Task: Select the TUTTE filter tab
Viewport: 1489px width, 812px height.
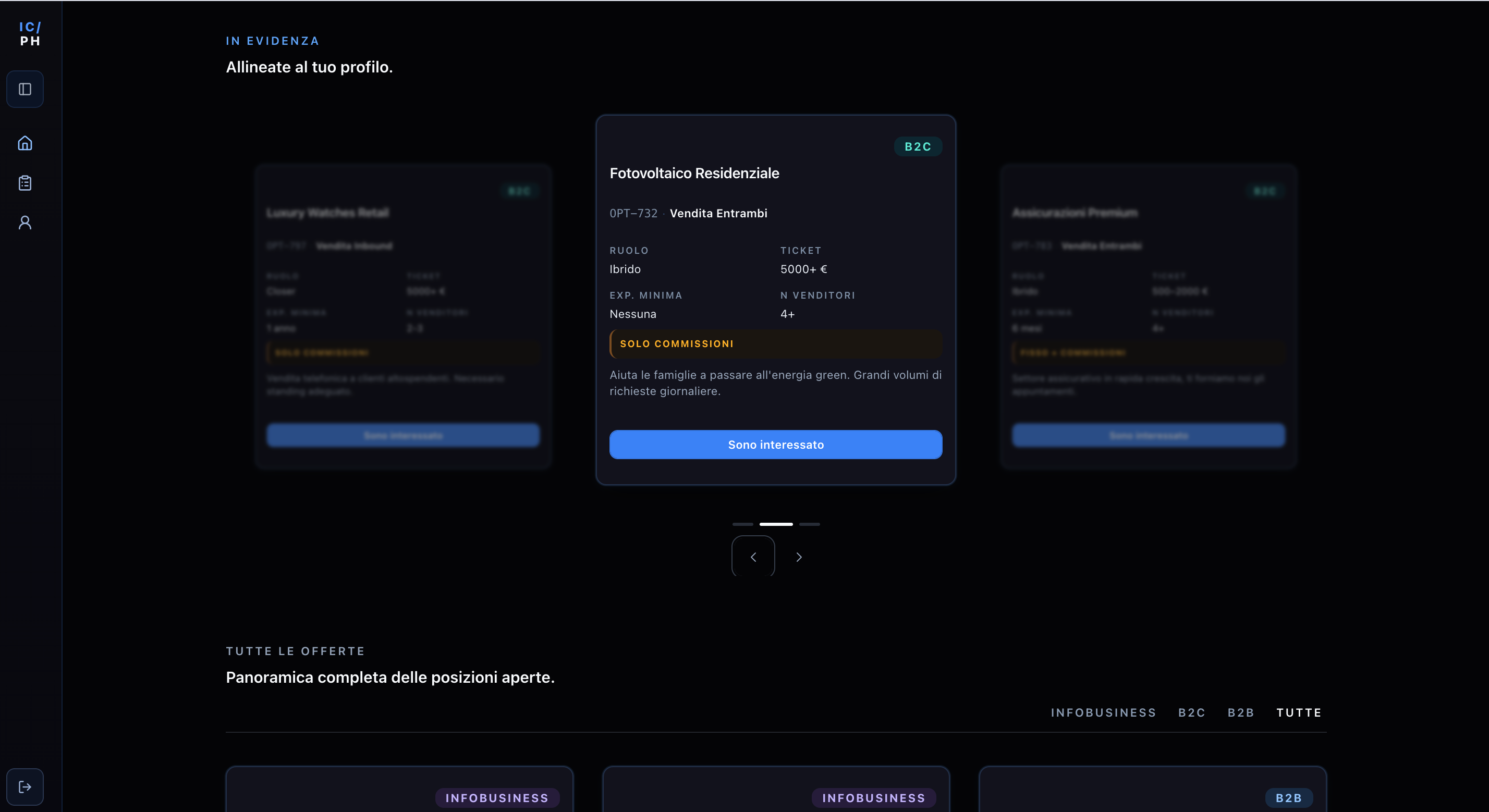Action: pos(1299,712)
